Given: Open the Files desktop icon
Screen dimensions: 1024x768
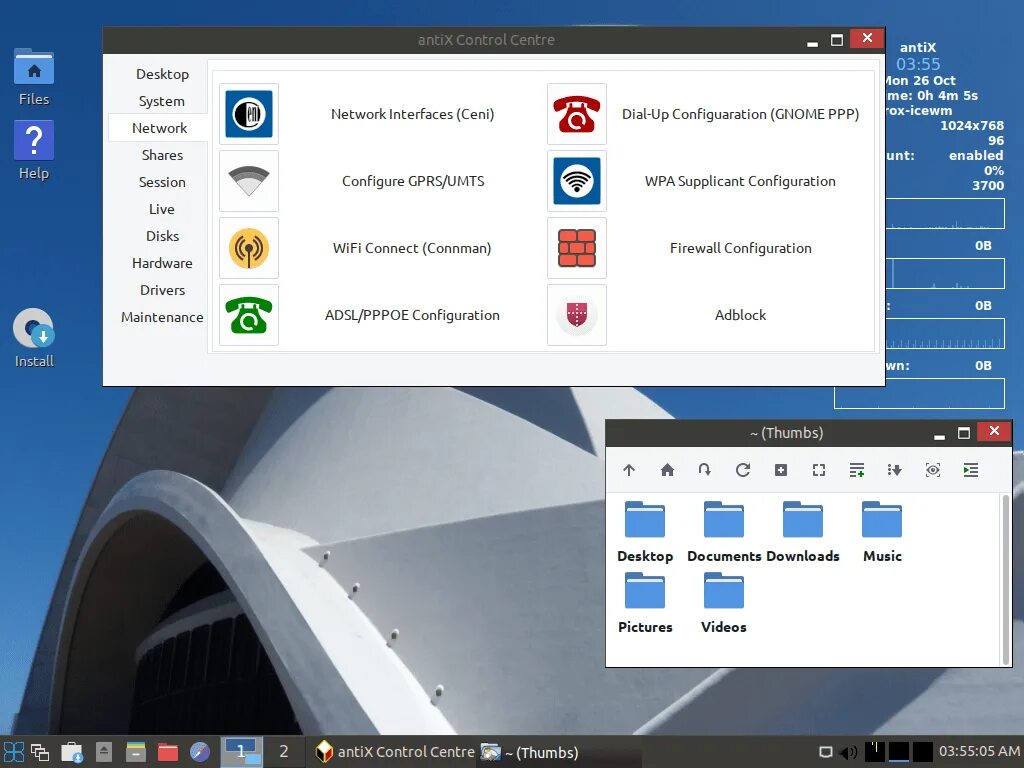Looking at the screenshot, I should pos(34,77).
